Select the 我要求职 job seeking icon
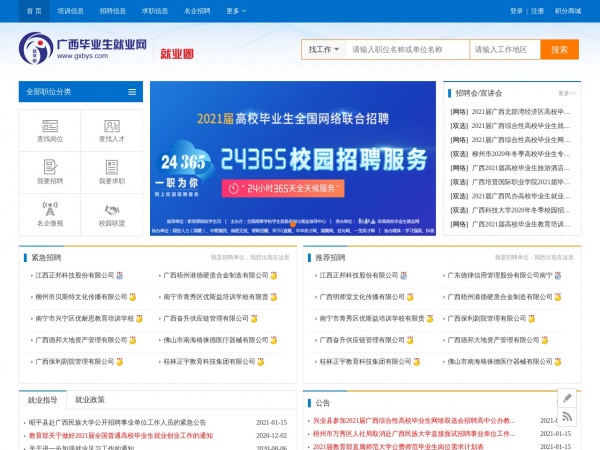Image resolution: width=600 pixels, height=450 pixels. pos(111,168)
